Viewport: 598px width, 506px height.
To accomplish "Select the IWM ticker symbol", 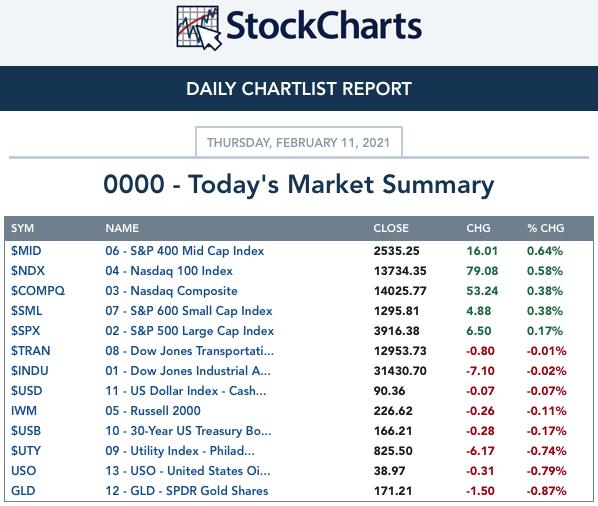I will click(x=24, y=411).
